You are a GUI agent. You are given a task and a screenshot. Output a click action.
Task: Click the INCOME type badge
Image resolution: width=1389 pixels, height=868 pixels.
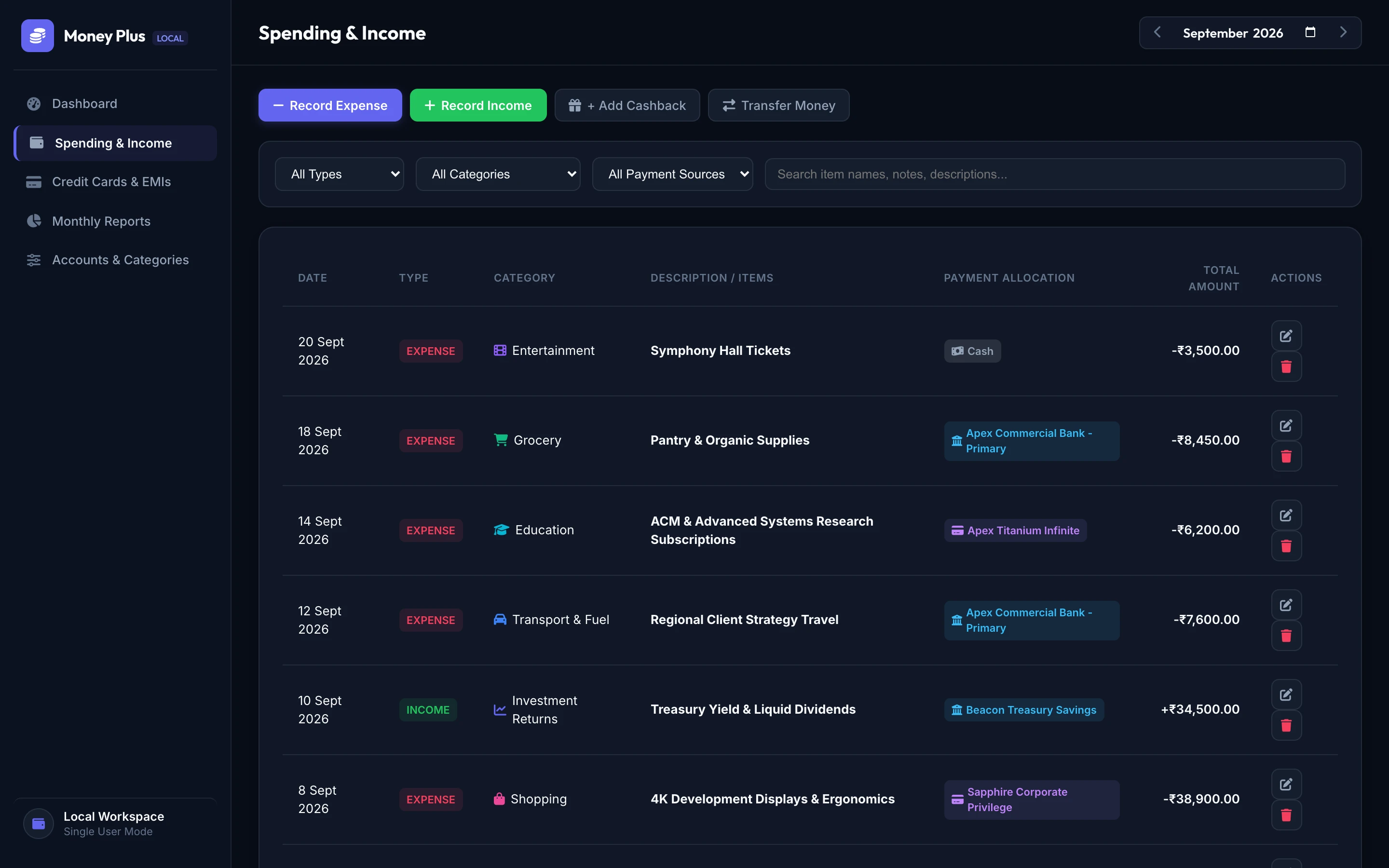428,710
